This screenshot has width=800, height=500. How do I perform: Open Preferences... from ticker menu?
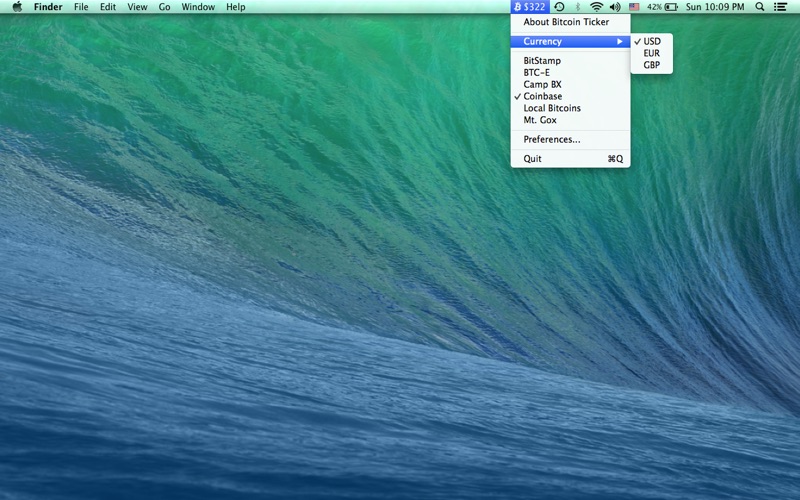pyautogui.click(x=552, y=139)
